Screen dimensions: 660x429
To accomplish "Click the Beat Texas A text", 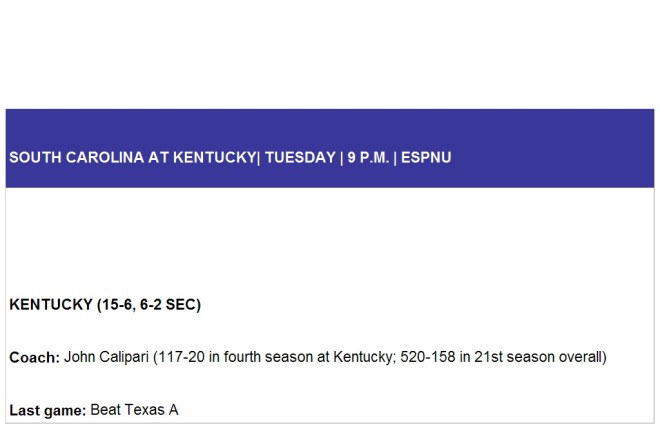I will [x=134, y=410].
